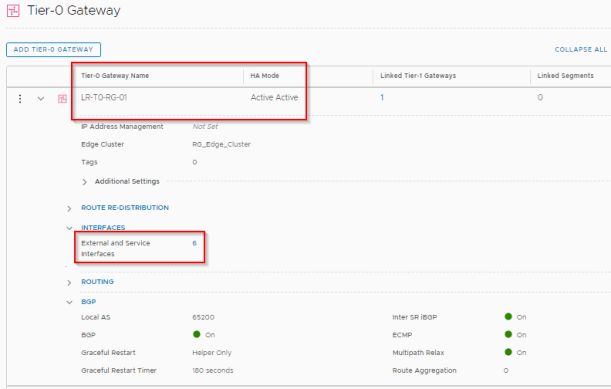Click the Collapse All link

pos(581,50)
